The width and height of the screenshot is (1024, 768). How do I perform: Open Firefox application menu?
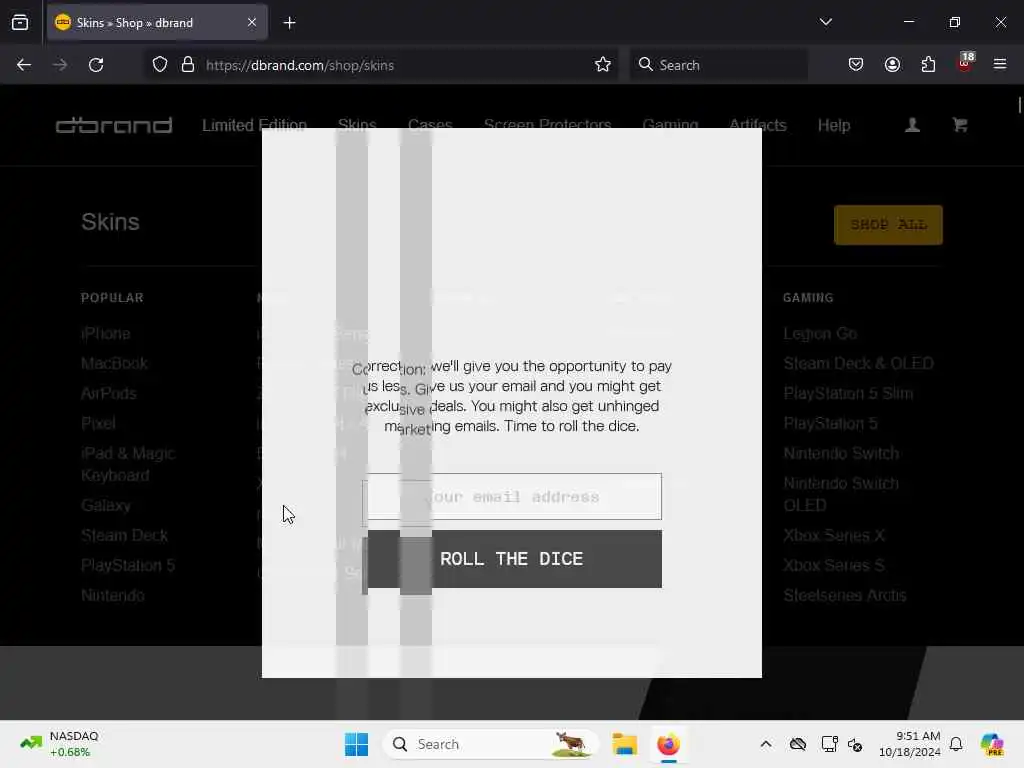tap(1000, 64)
